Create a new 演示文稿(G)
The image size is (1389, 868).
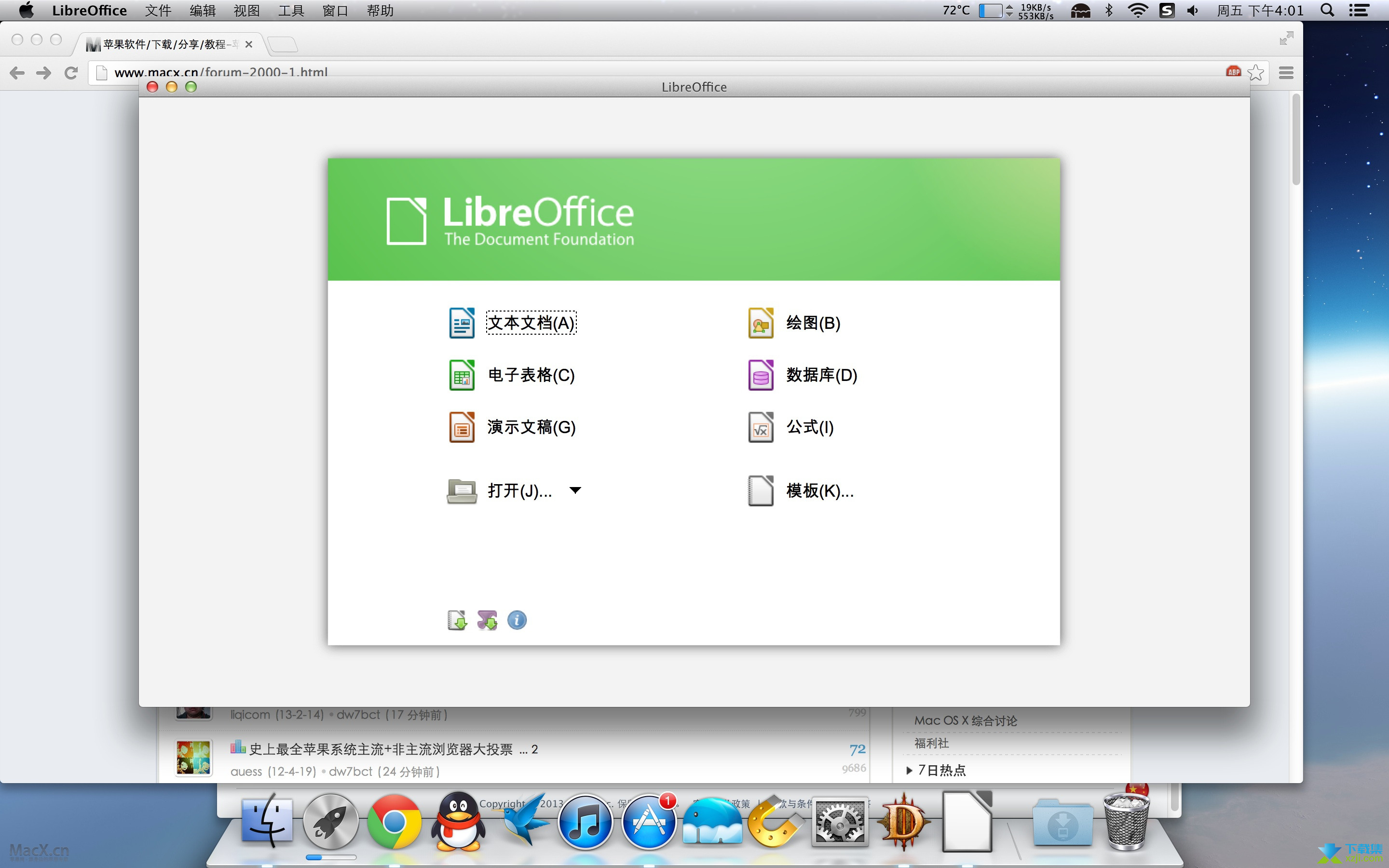click(x=531, y=427)
